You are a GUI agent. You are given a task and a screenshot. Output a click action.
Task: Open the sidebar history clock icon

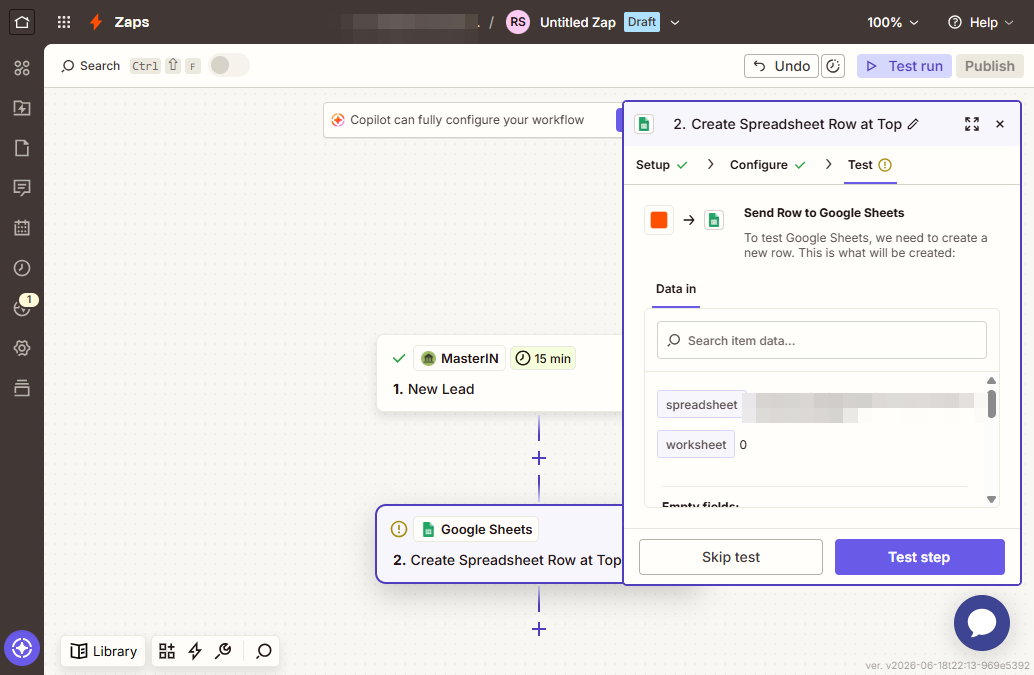coord(22,268)
